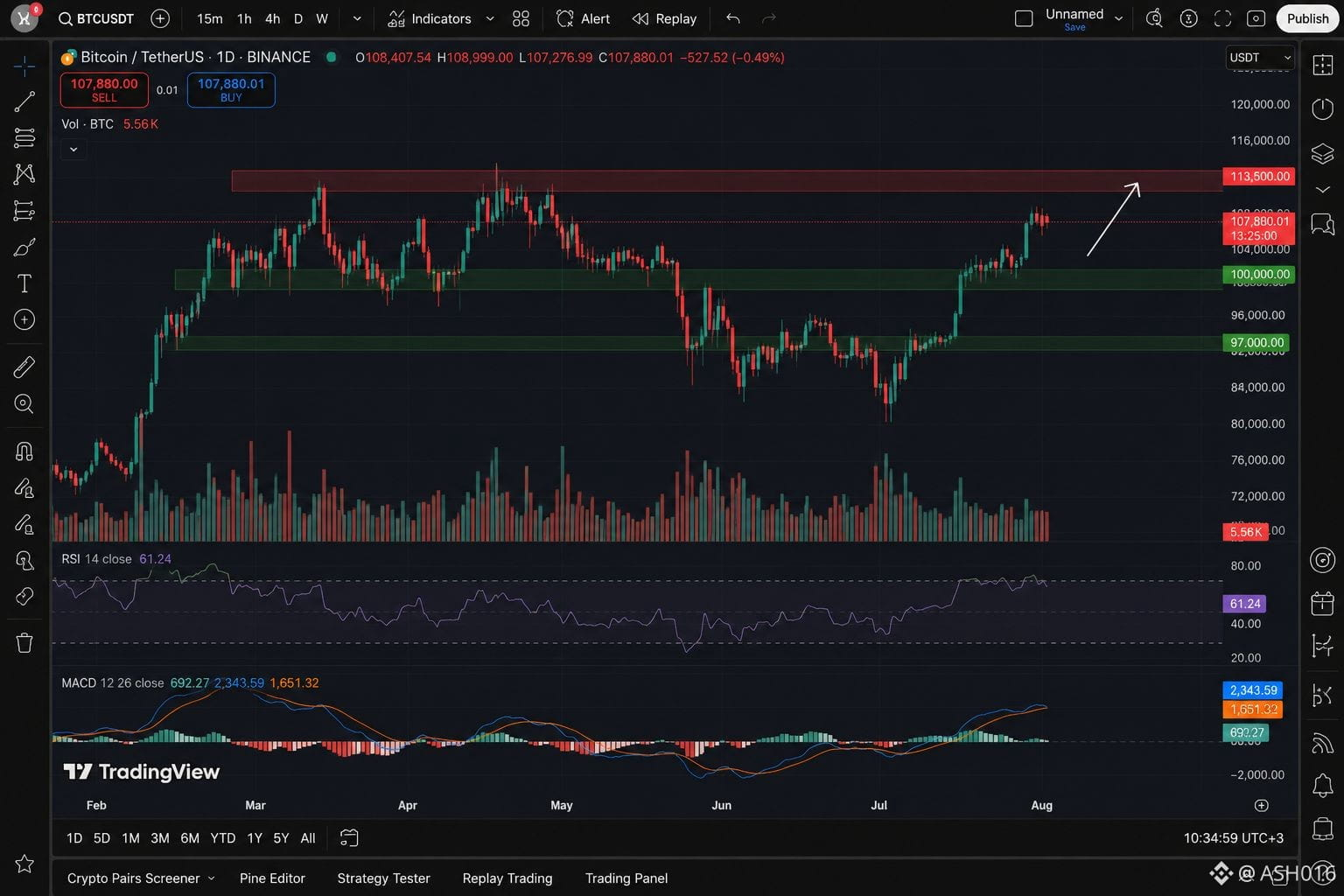Delete drawings with the trash icon

(24, 643)
